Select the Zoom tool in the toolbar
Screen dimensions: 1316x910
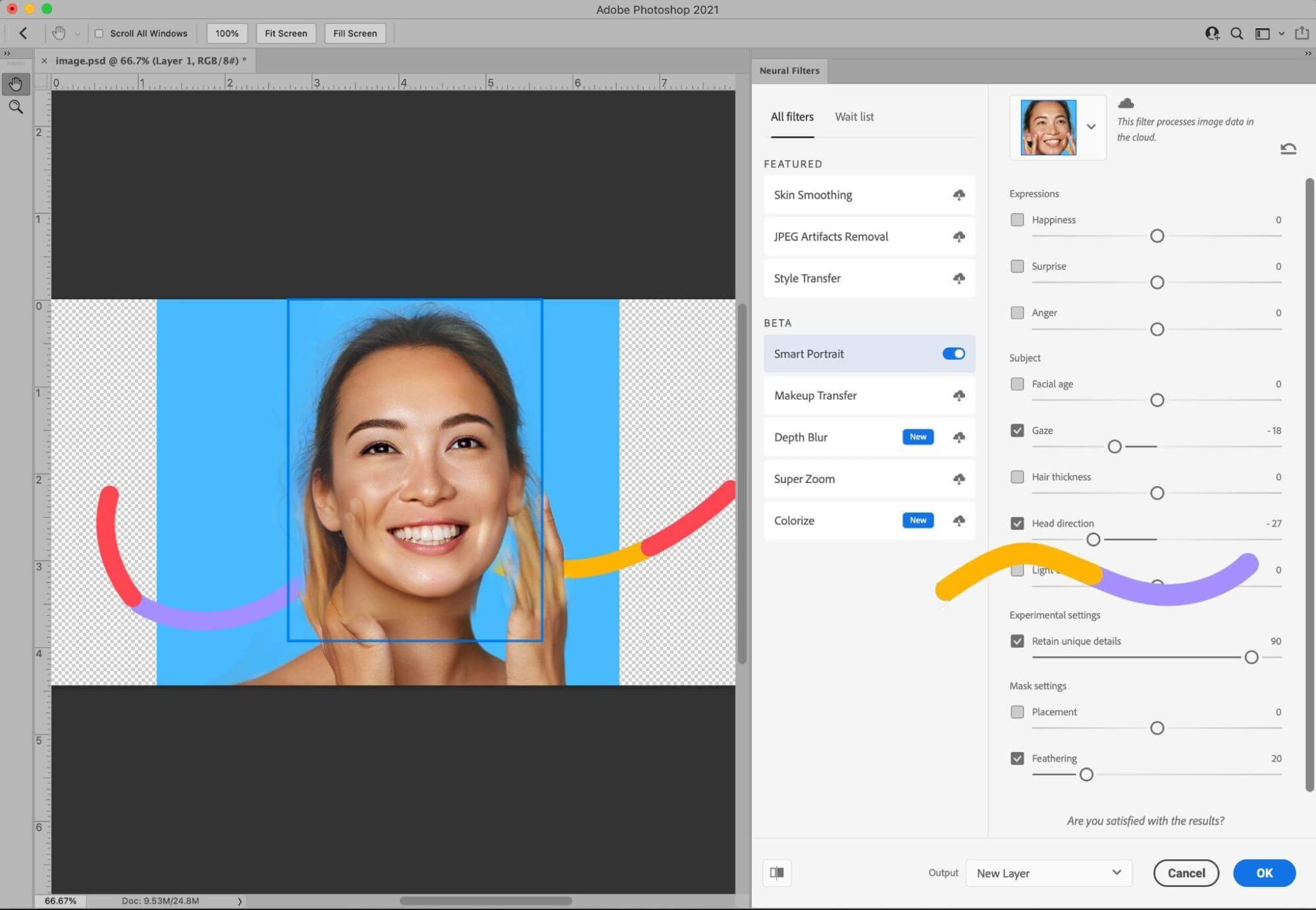pyautogui.click(x=16, y=107)
